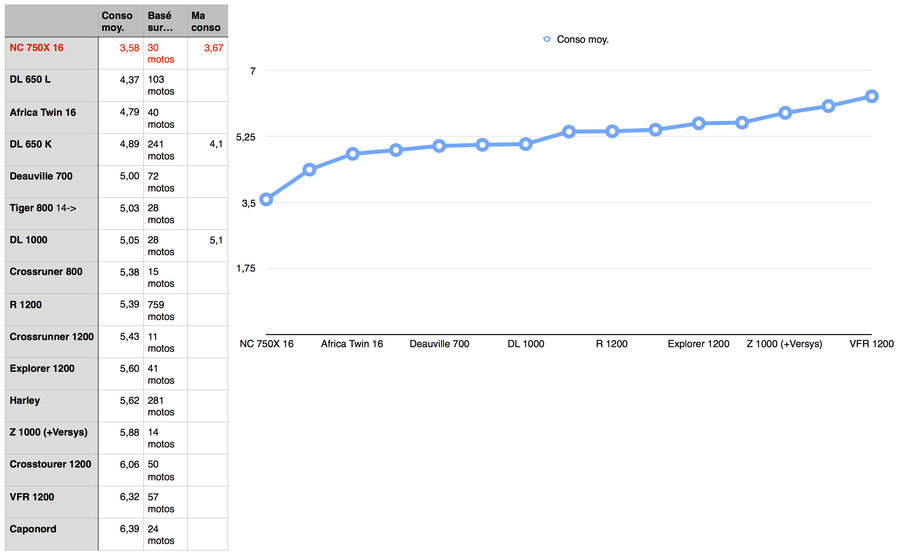This screenshot has height=557, width=899.
Task: Click the 'Explorer 1200' chart axis label
Action: coord(698,344)
